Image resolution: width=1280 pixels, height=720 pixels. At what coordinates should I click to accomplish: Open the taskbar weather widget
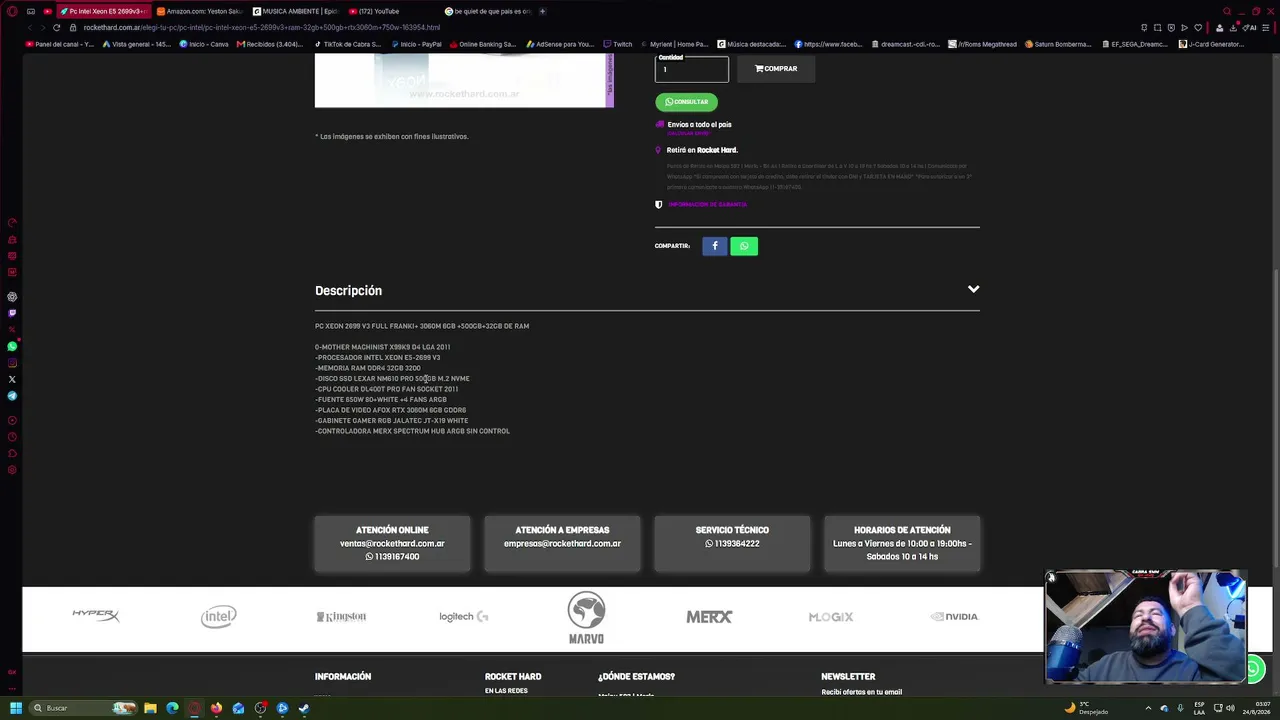pos(1087,708)
